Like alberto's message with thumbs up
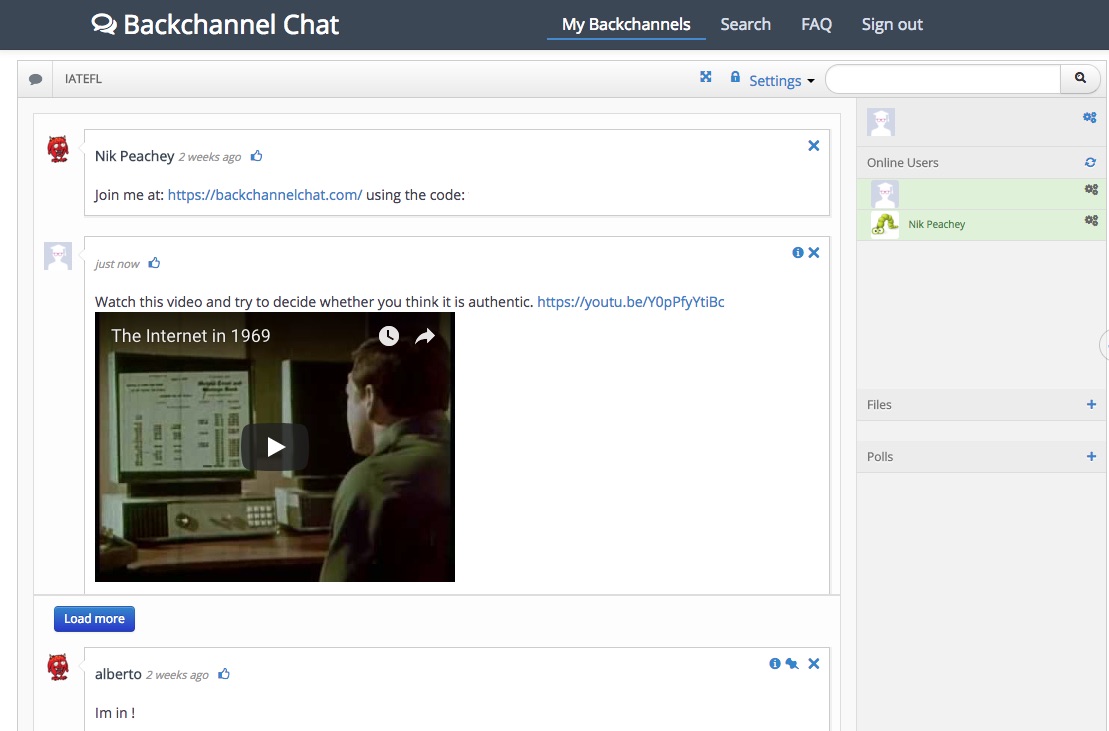This screenshot has width=1109, height=731. point(224,674)
